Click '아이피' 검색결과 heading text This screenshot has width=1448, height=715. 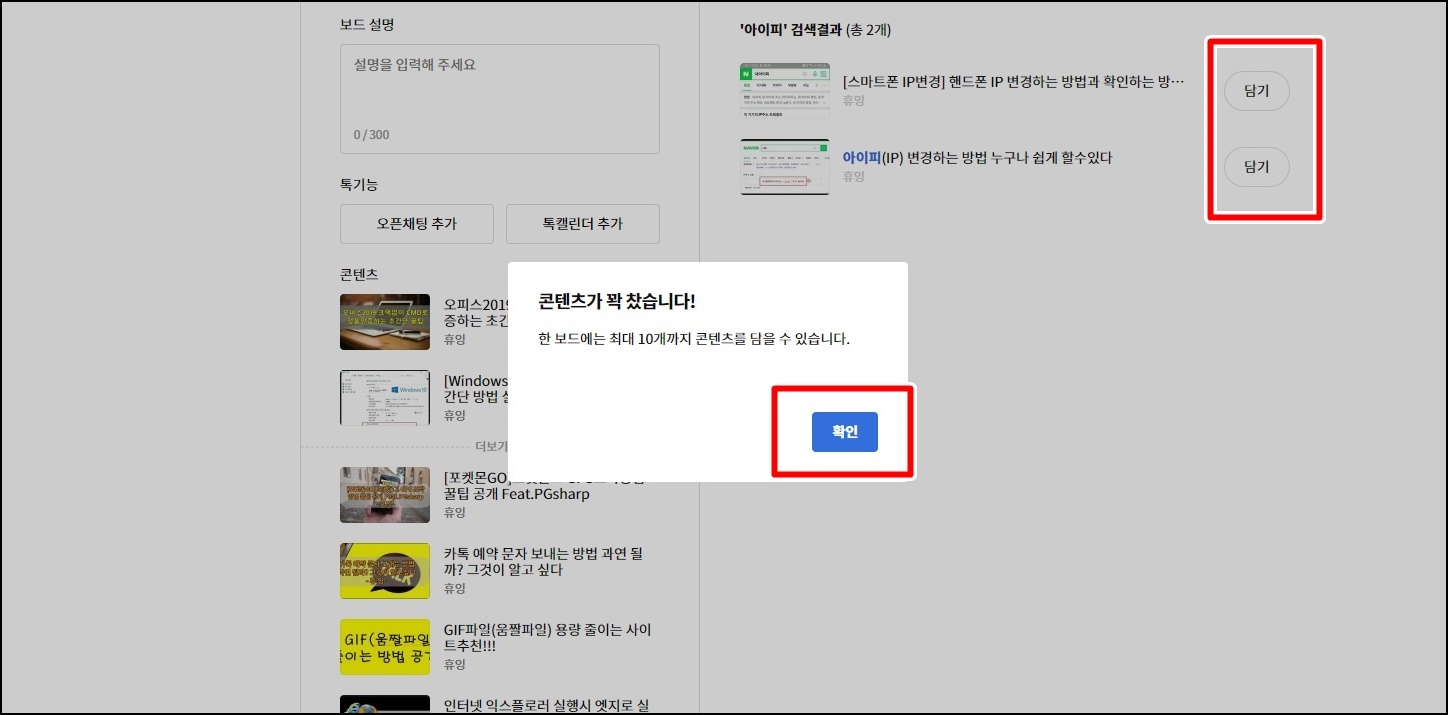pyautogui.click(x=790, y=30)
